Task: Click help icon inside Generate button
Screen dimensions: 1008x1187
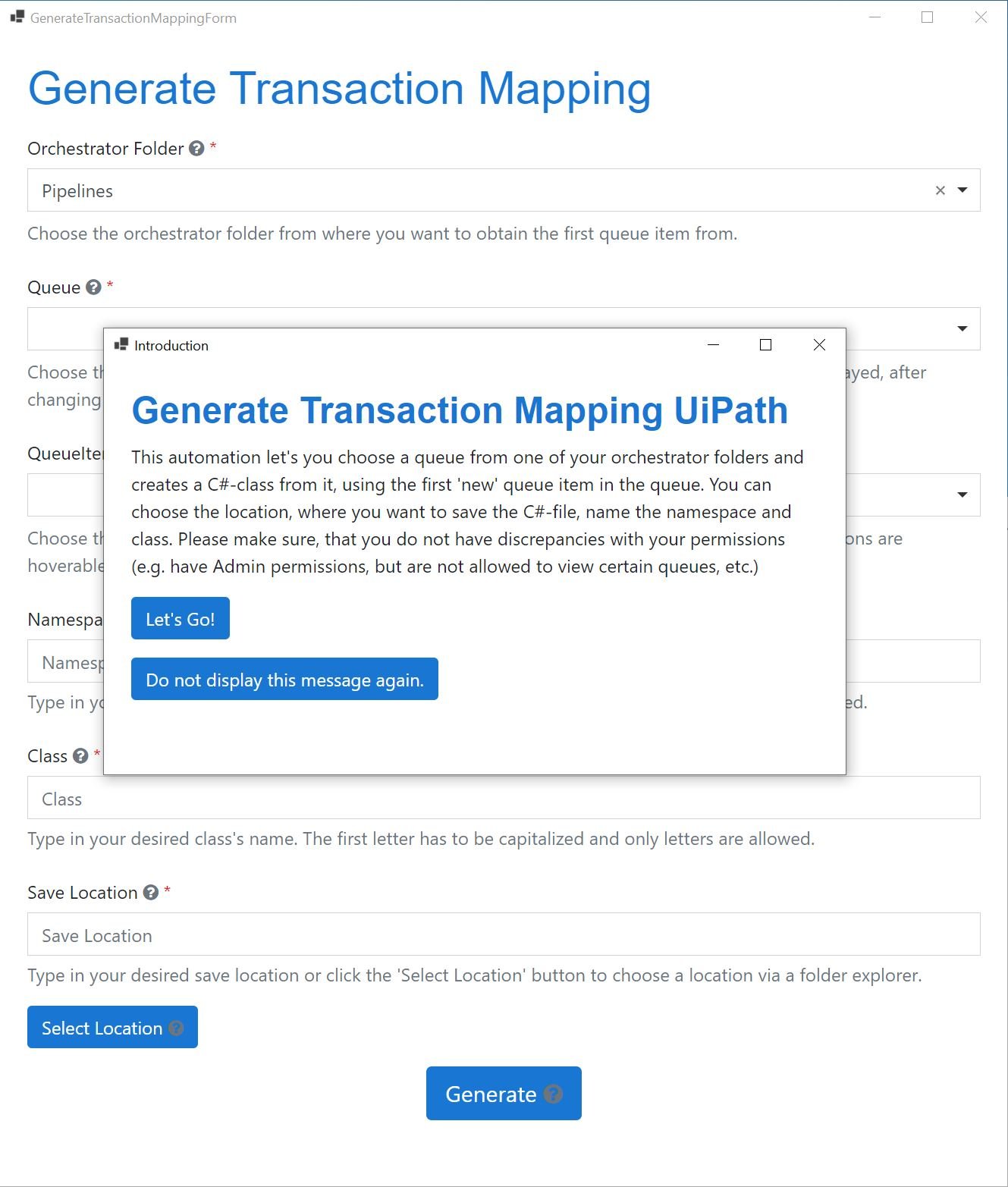Action: [554, 1094]
